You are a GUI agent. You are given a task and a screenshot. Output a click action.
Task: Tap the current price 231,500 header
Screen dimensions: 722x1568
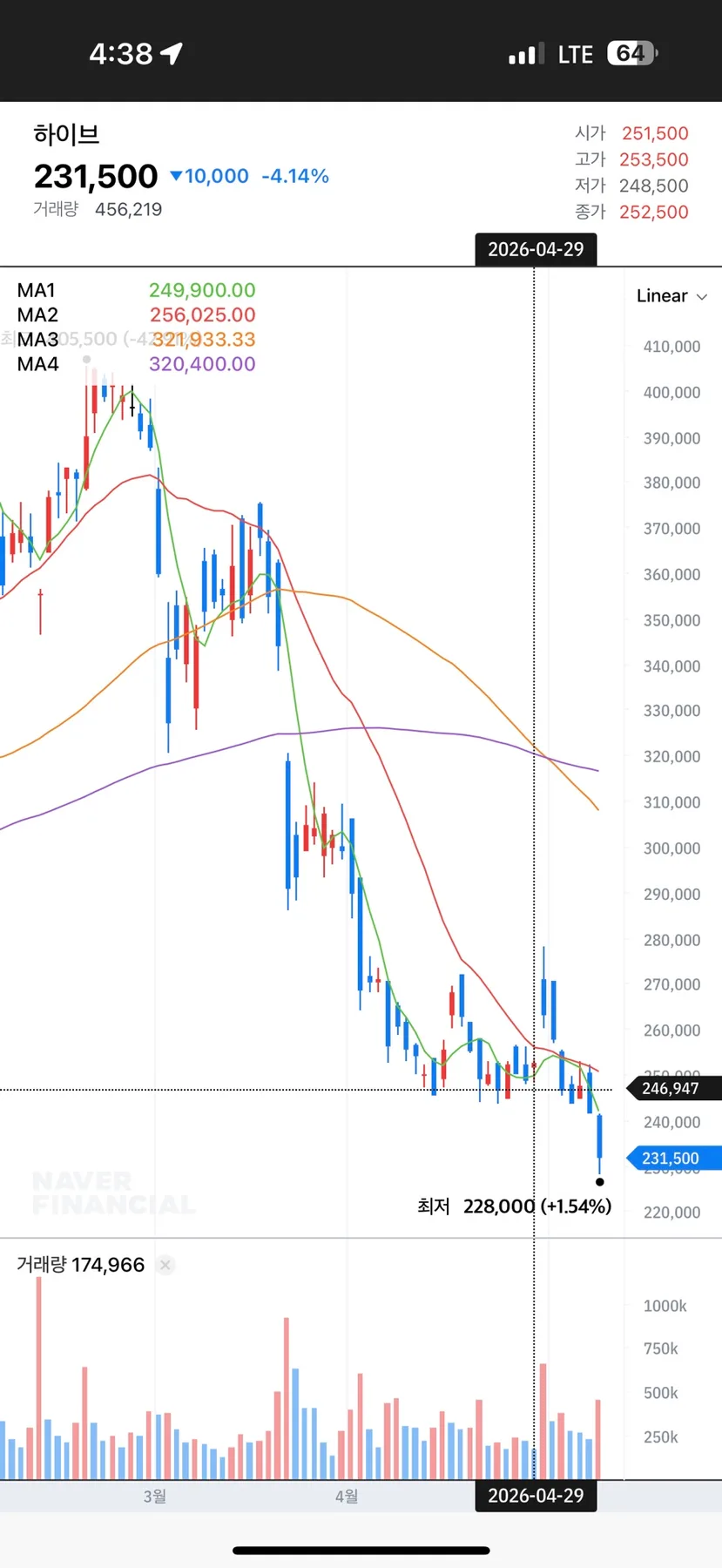pyautogui.click(x=96, y=177)
